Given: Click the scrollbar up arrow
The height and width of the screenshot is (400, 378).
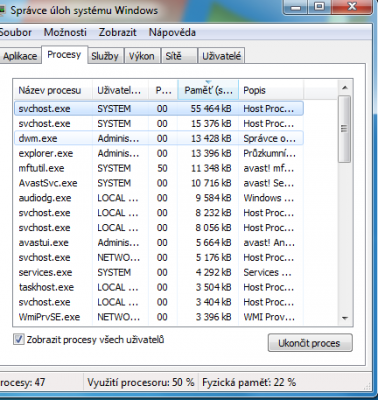Looking at the screenshot, I should click(345, 88).
